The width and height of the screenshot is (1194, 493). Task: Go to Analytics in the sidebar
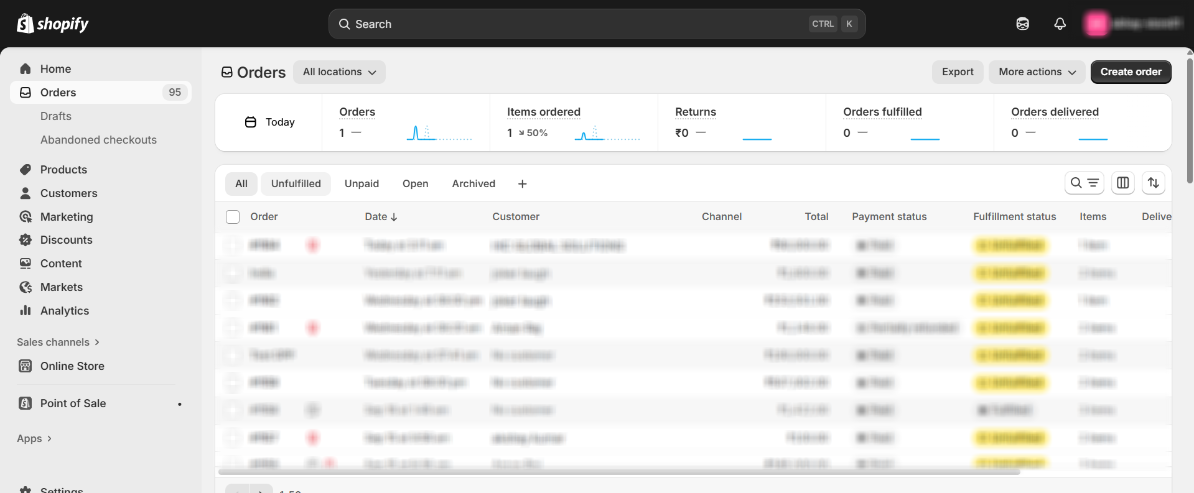click(x=64, y=311)
